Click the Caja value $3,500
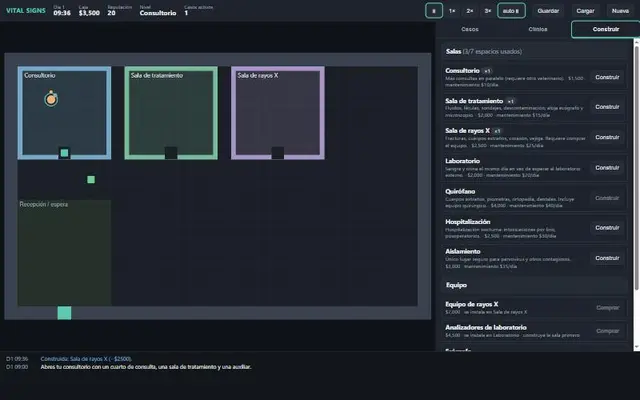 point(89,13)
